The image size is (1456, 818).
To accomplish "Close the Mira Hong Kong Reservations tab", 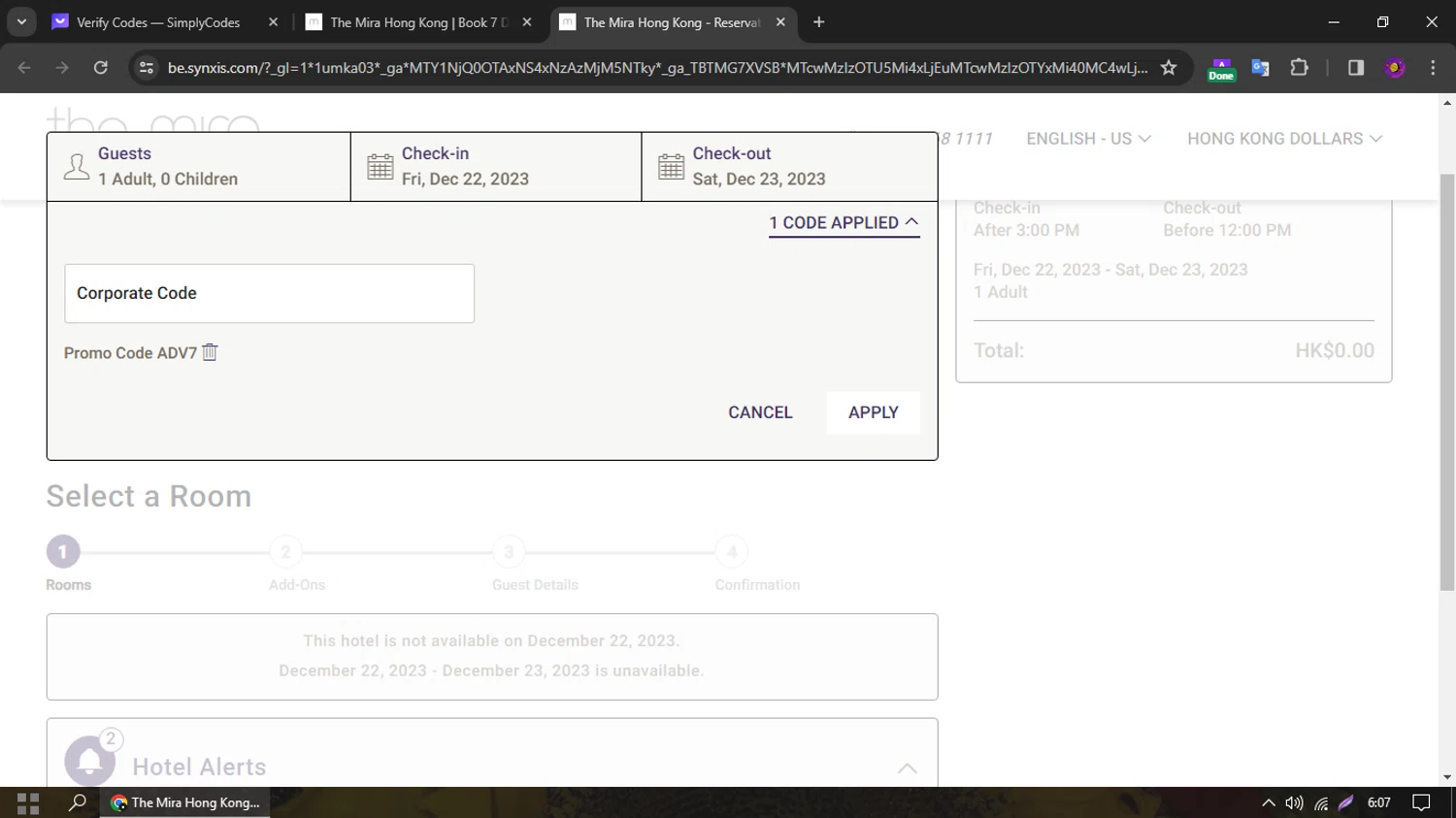I will (780, 21).
